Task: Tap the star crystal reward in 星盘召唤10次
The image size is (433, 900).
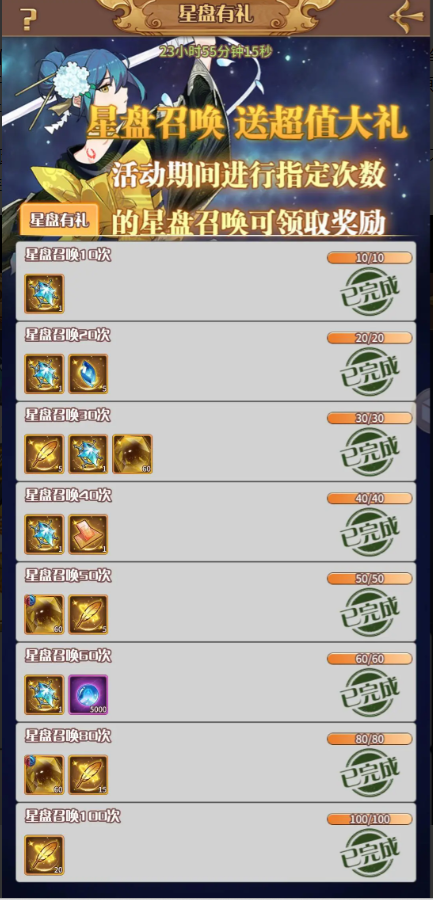Action: [44, 294]
